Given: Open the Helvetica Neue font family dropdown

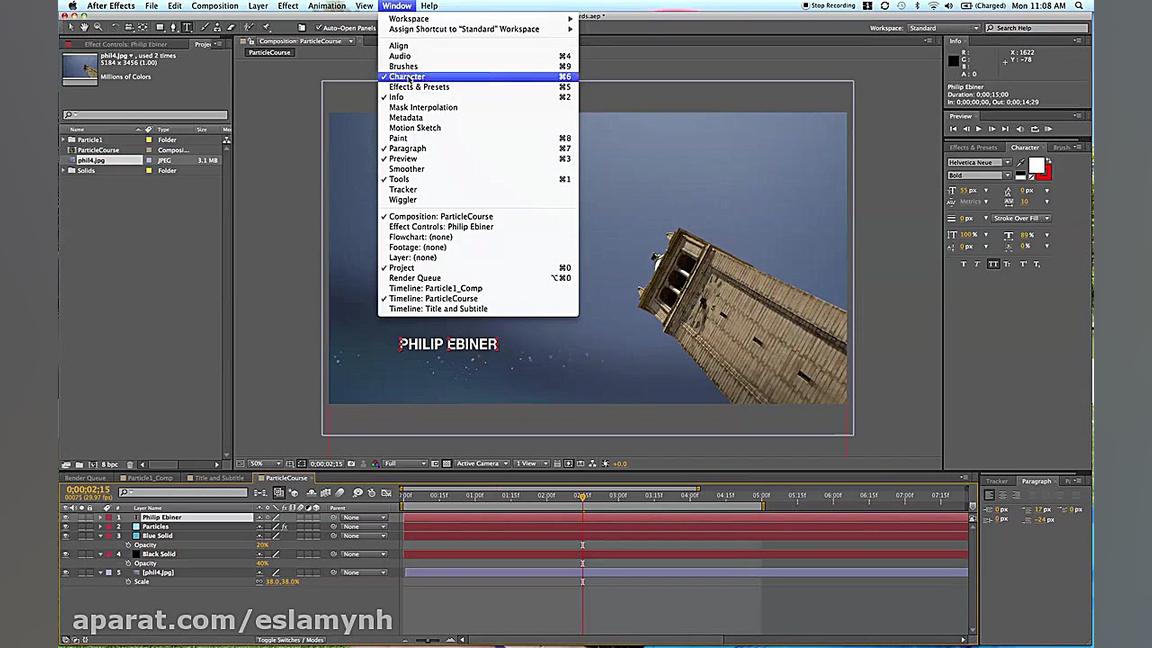Looking at the screenshot, I should pos(1007,162).
